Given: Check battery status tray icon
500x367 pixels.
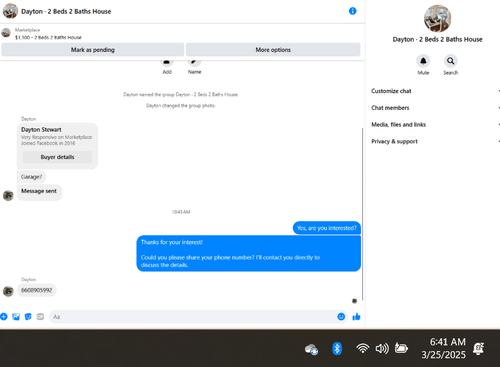Looking at the screenshot, I should (401, 348).
